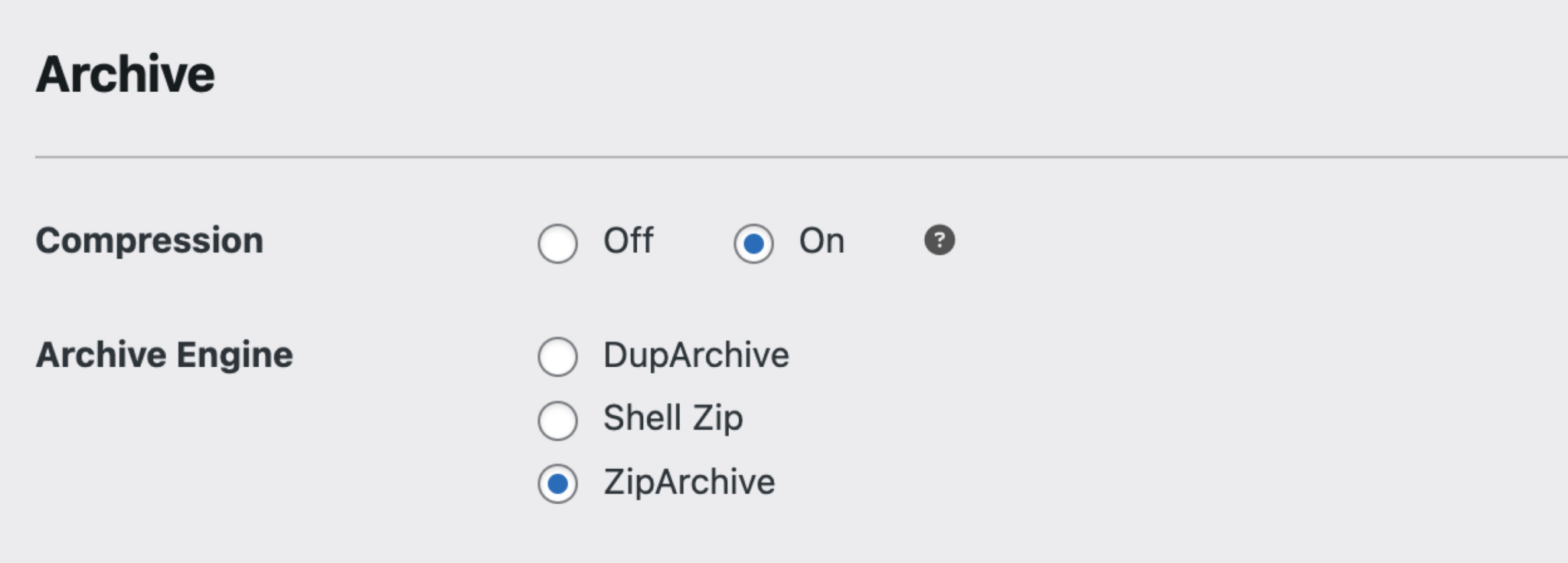The image size is (1568, 563).
Task: Click the Archive section heading
Action: [x=125, y=73]
